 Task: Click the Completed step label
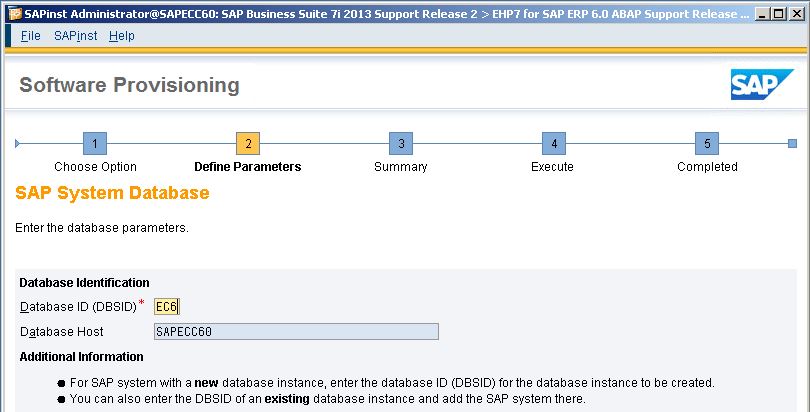coord(707,167)
